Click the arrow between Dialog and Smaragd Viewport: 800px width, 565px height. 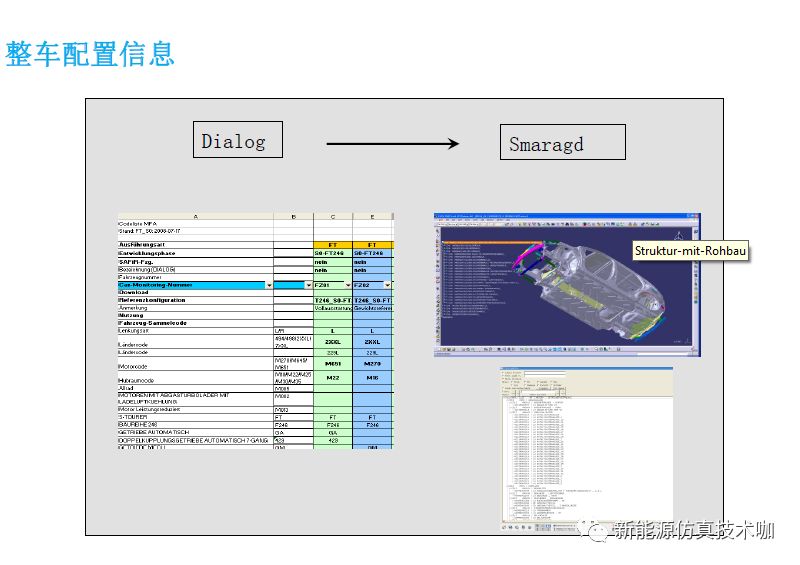click(x=393, y=144)
